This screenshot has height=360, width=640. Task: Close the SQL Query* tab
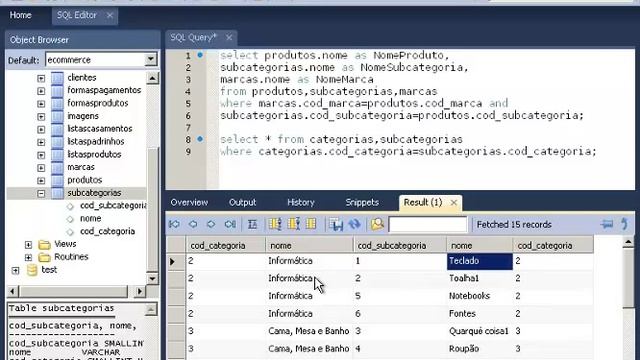[229, 38]
